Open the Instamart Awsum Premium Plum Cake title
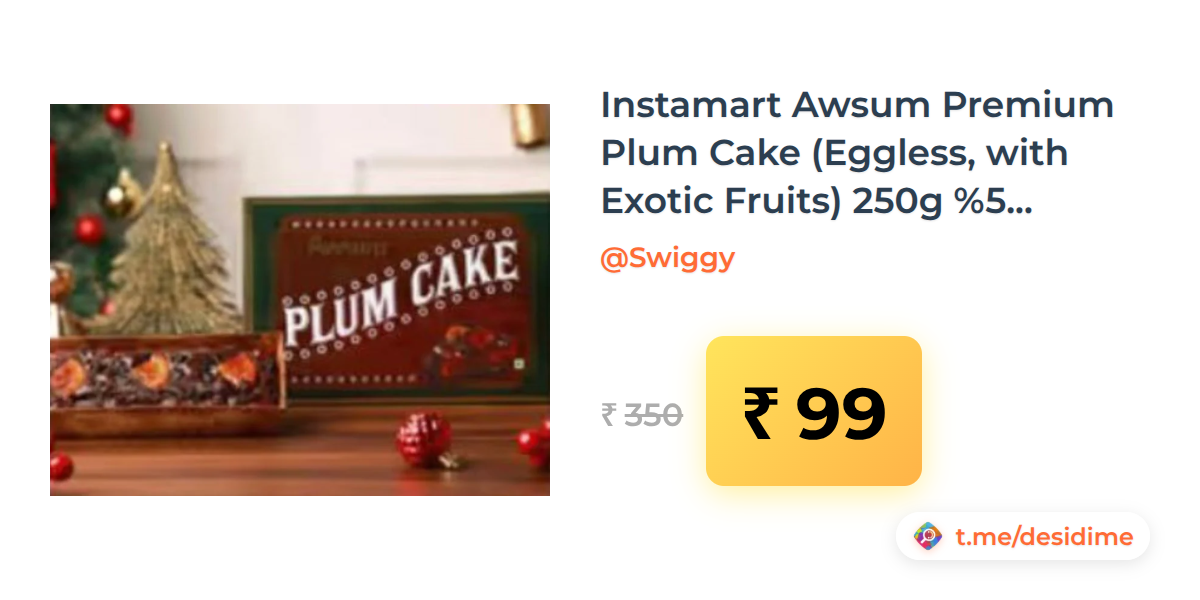The image size is (1200, 600). coord(857,153)
